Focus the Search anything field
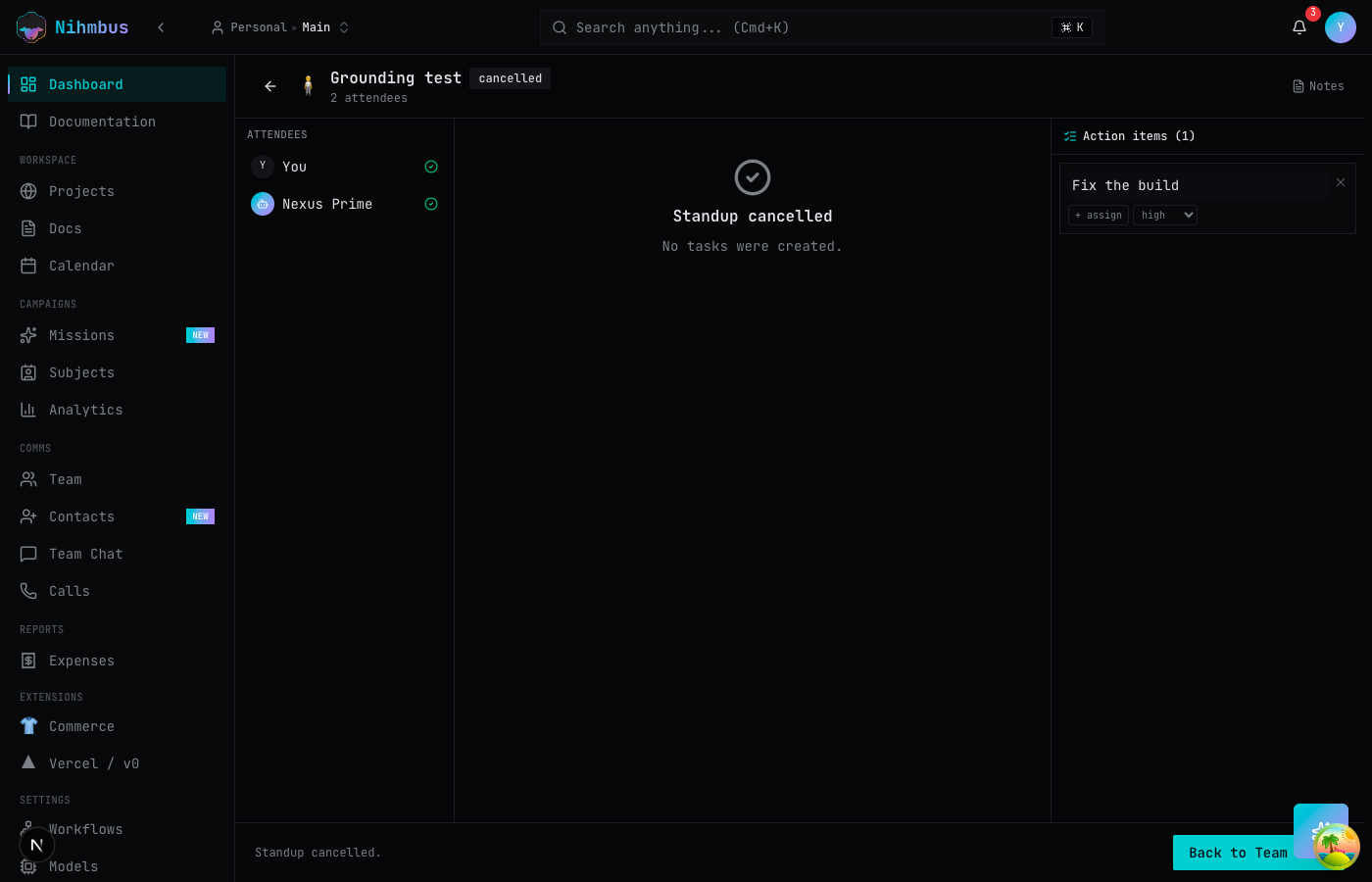1372x882 pixels. tap(821, 27)
